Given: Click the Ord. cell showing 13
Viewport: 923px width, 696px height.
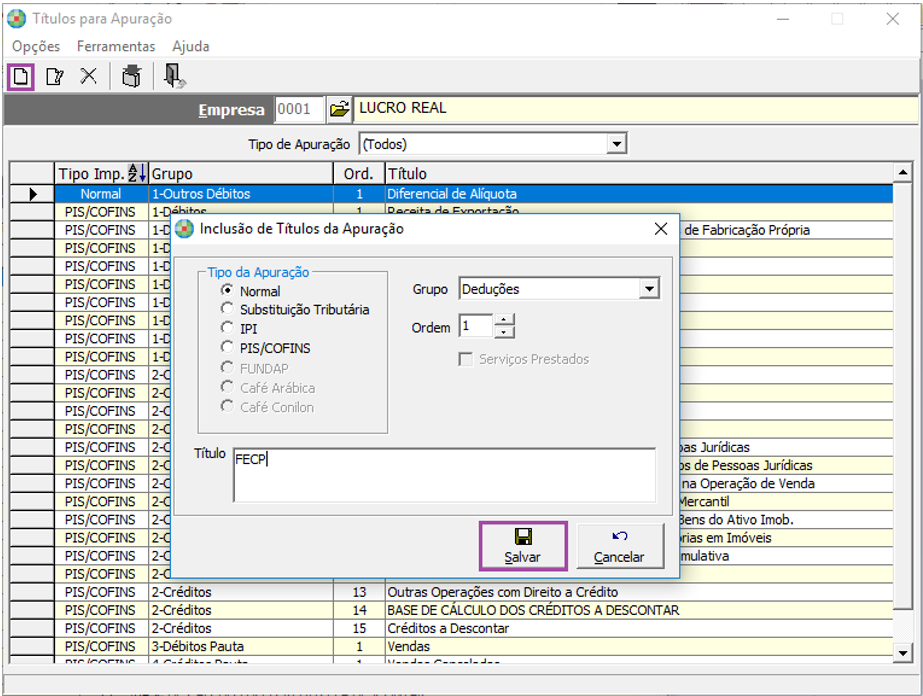Looking at the screenshot, I should (x=359, y=592).
